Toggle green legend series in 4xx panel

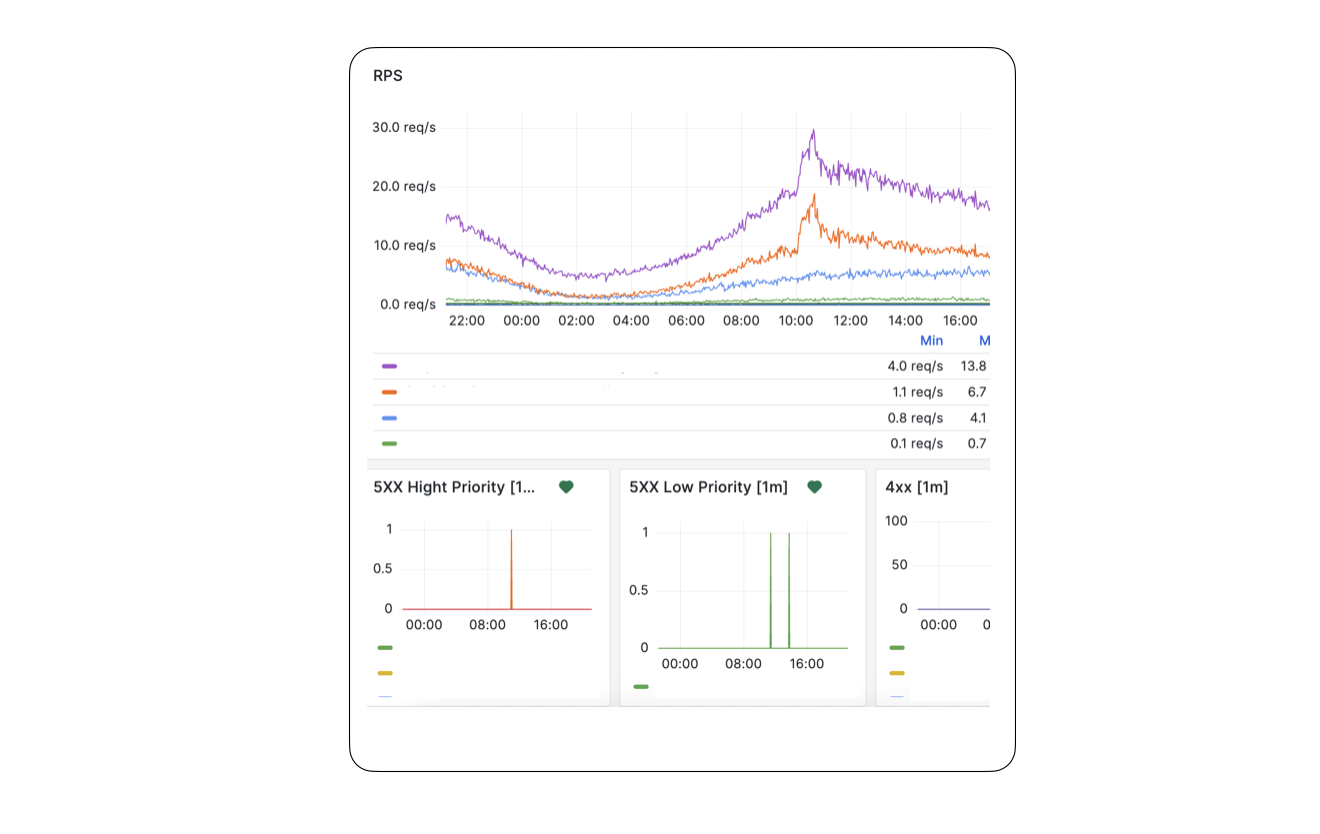click(897, 648)
